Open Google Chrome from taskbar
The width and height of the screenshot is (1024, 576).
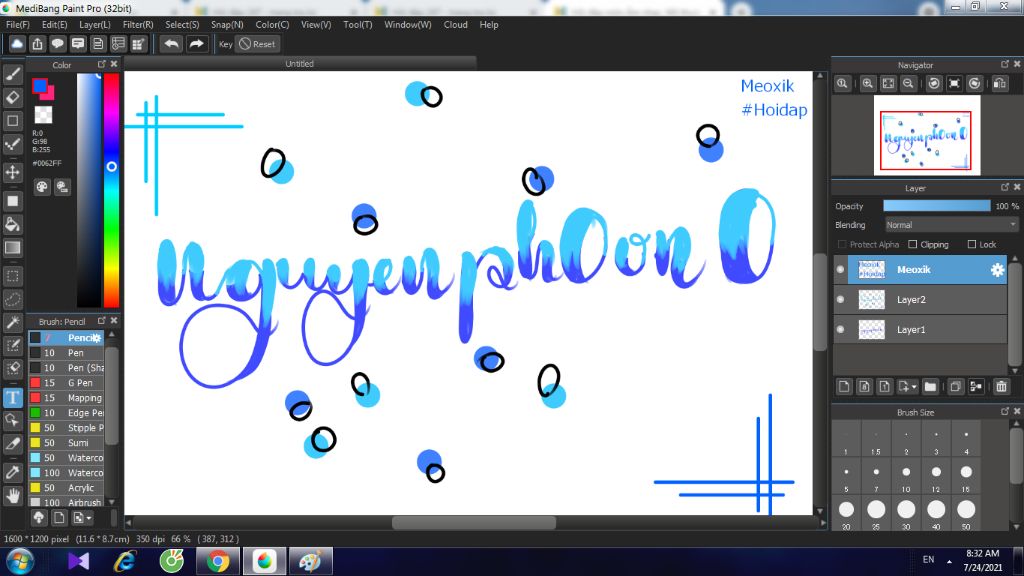(x=218, y=561)
